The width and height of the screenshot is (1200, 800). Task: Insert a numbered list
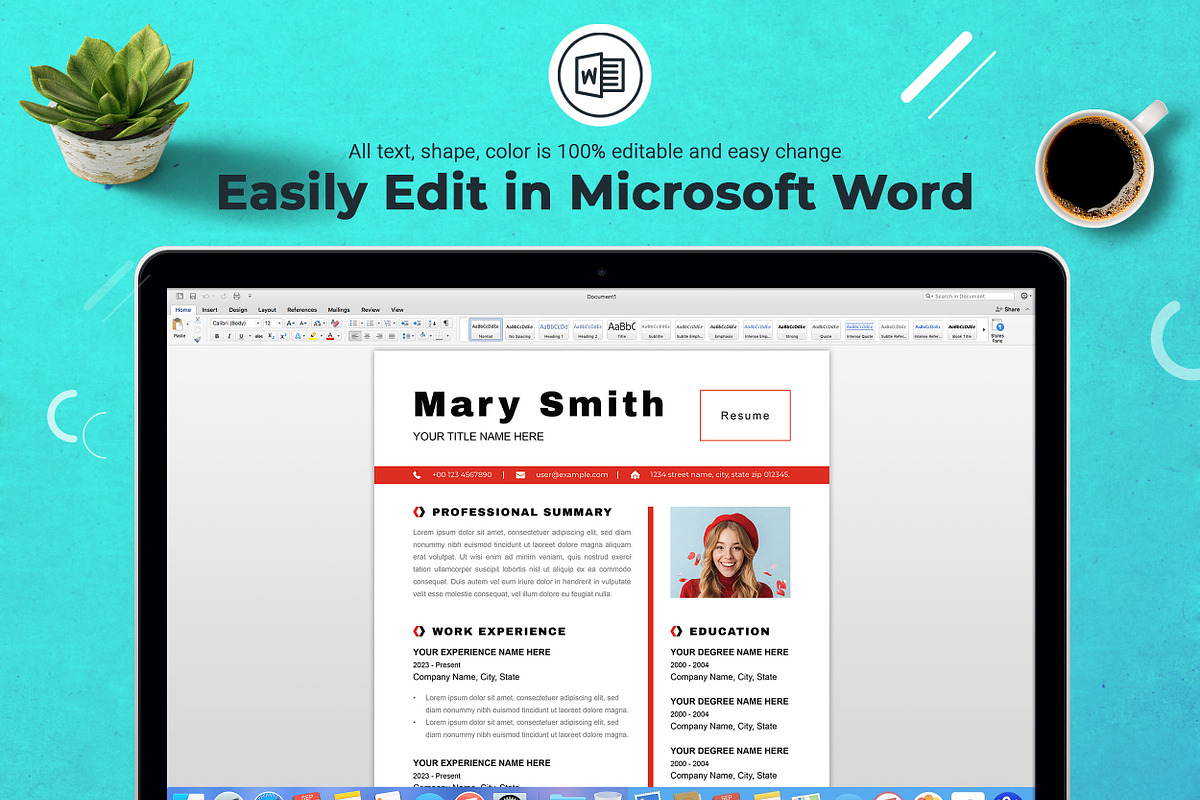(x=370, y=323)
